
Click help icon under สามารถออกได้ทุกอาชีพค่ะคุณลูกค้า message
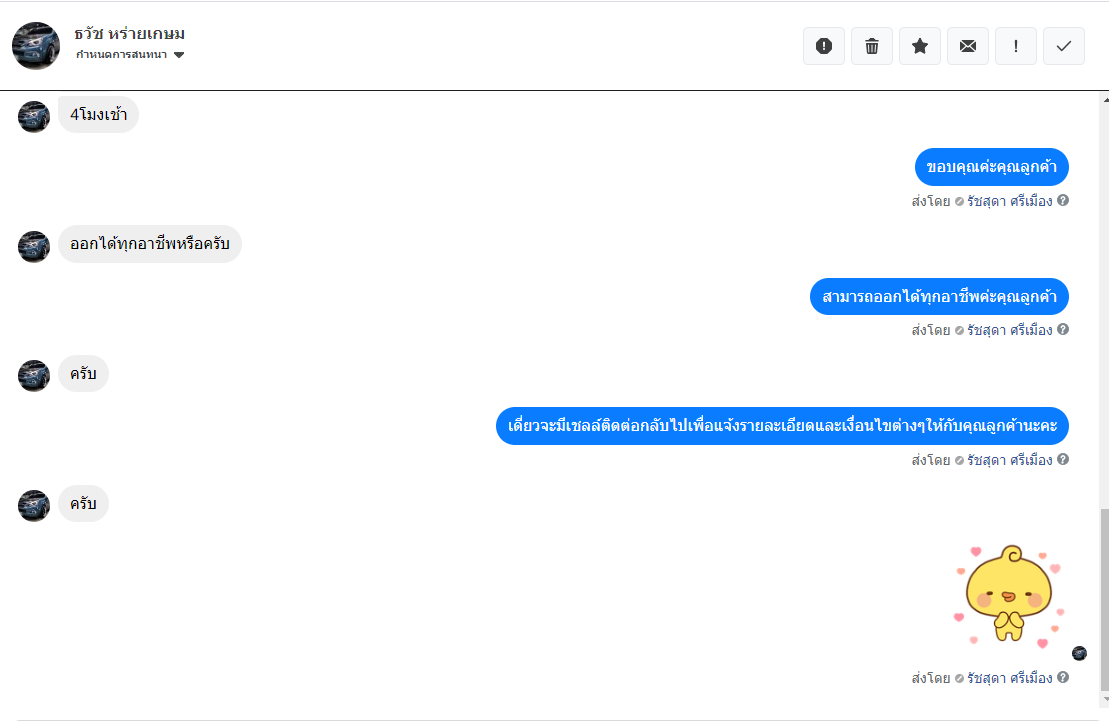pos(1063,329)
